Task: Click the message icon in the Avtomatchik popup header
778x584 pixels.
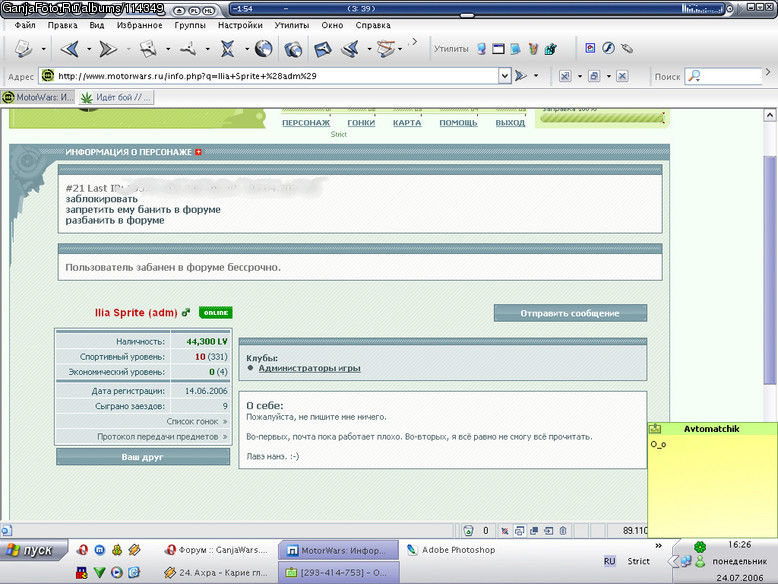Action: pos(655,429)
